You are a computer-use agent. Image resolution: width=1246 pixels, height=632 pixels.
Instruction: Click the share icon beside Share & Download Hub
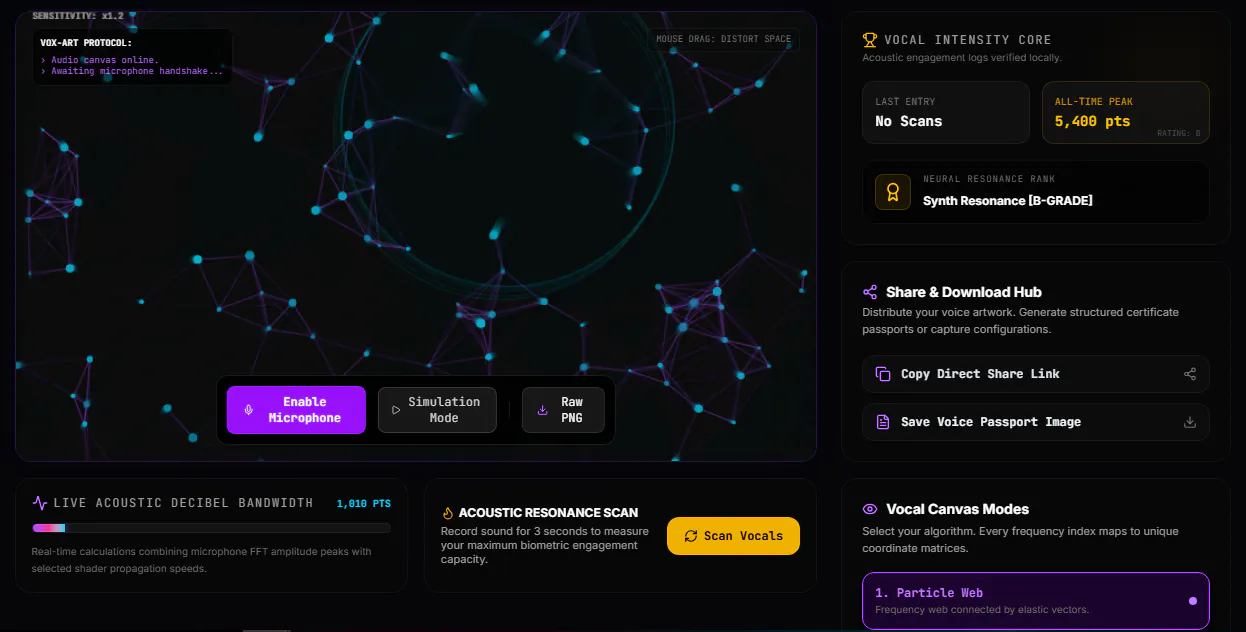870,292
